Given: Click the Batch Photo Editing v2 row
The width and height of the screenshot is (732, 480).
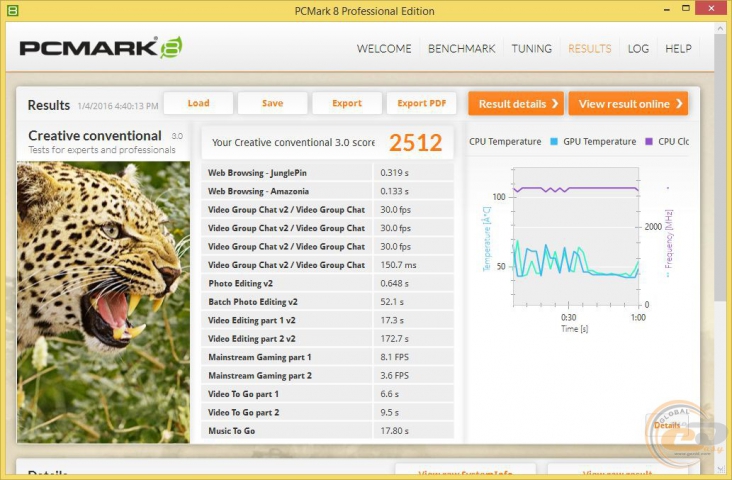Looking at the screenshot, I should click(x=327, y=302).
